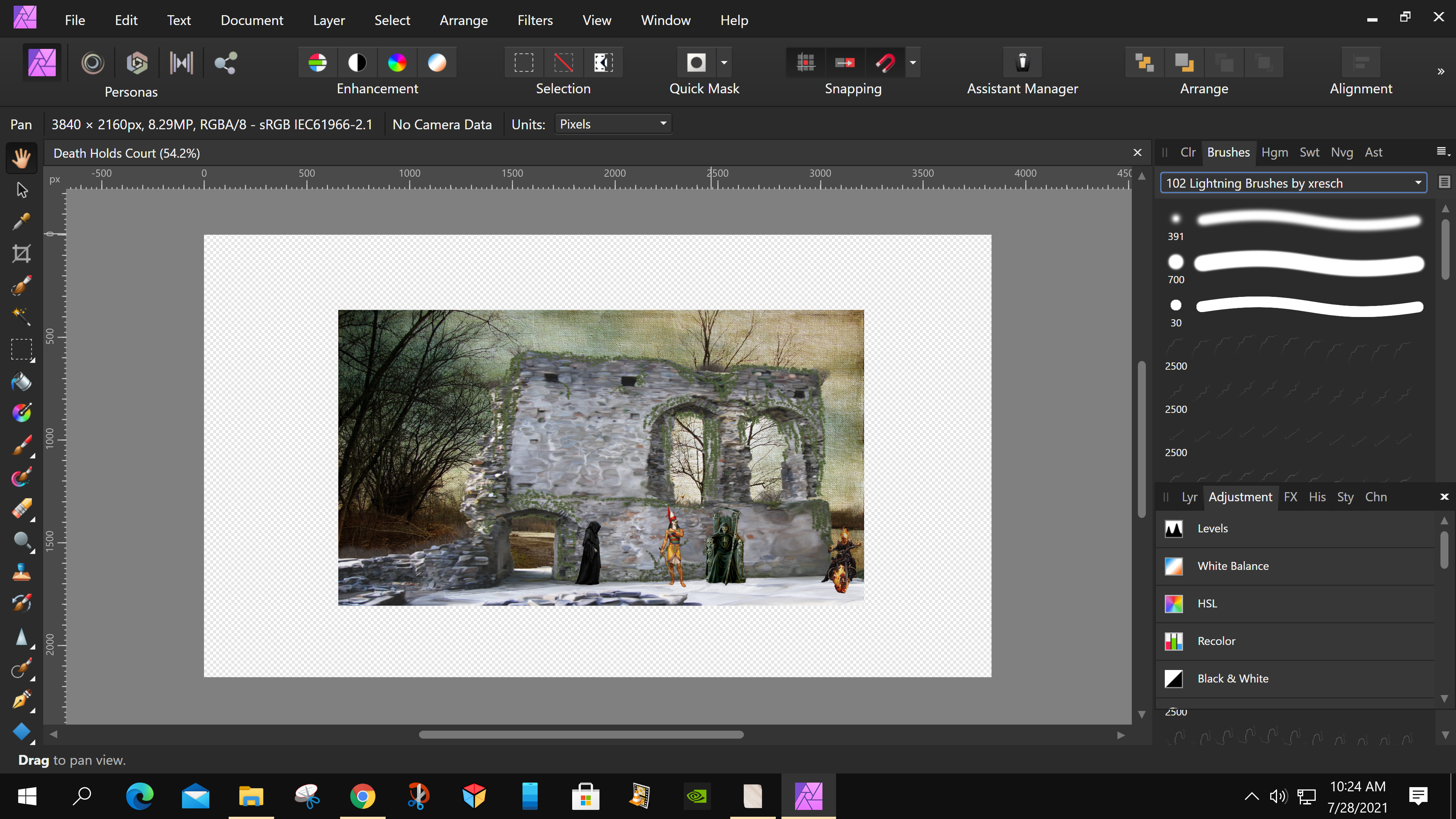Apply Auto Colors enhancement

tap(397, 62)
